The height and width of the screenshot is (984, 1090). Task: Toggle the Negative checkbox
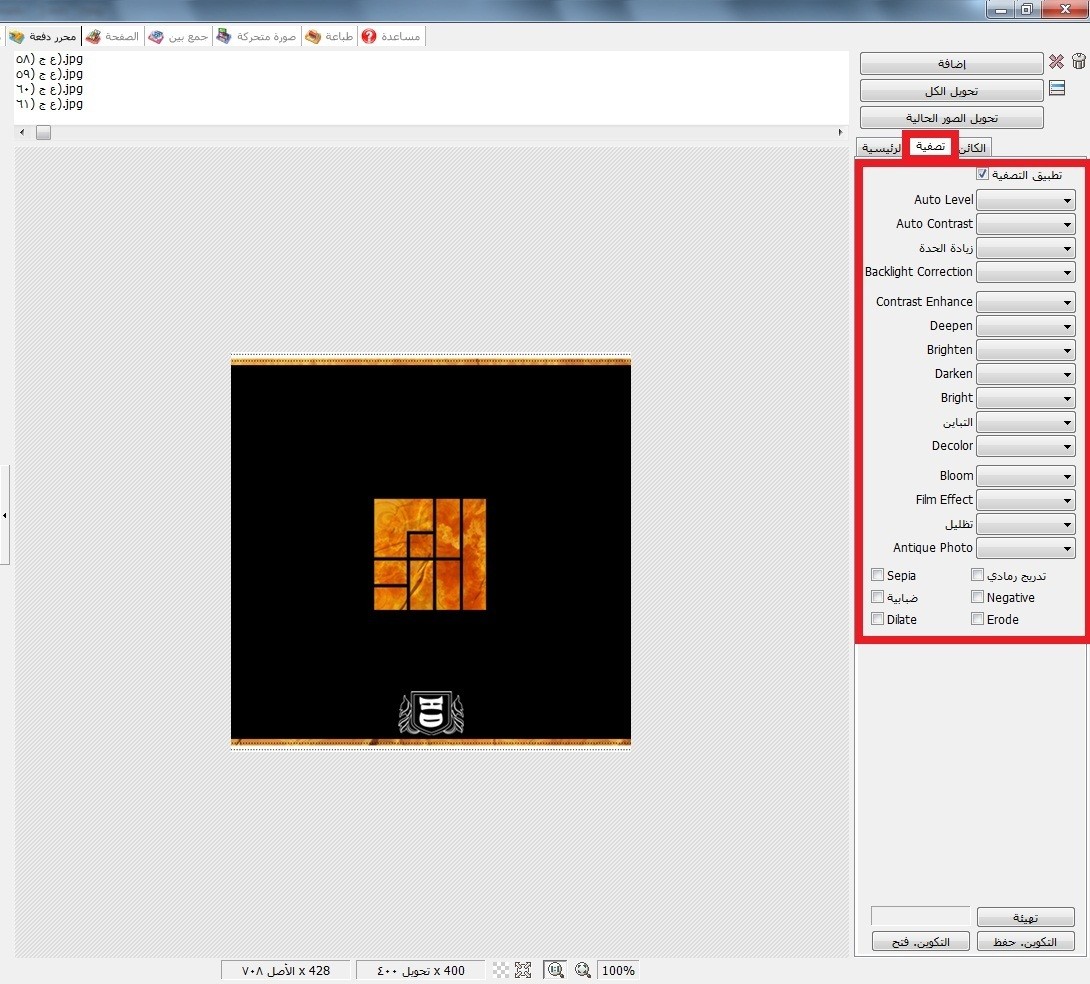[x=977, y=597]
